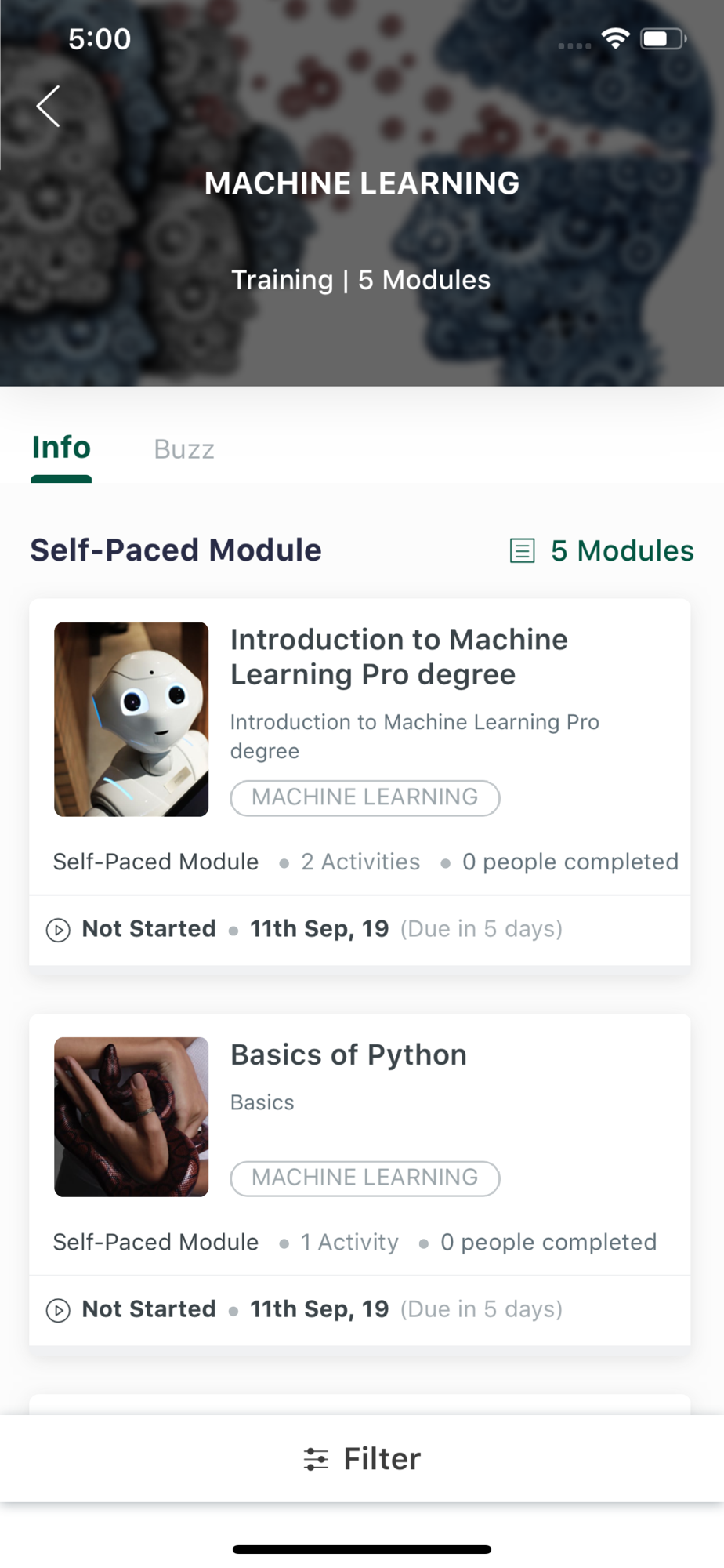Tap MACHINE LEARNING tag on Introduction module
724x1568 pixels.
click(365, 797)
